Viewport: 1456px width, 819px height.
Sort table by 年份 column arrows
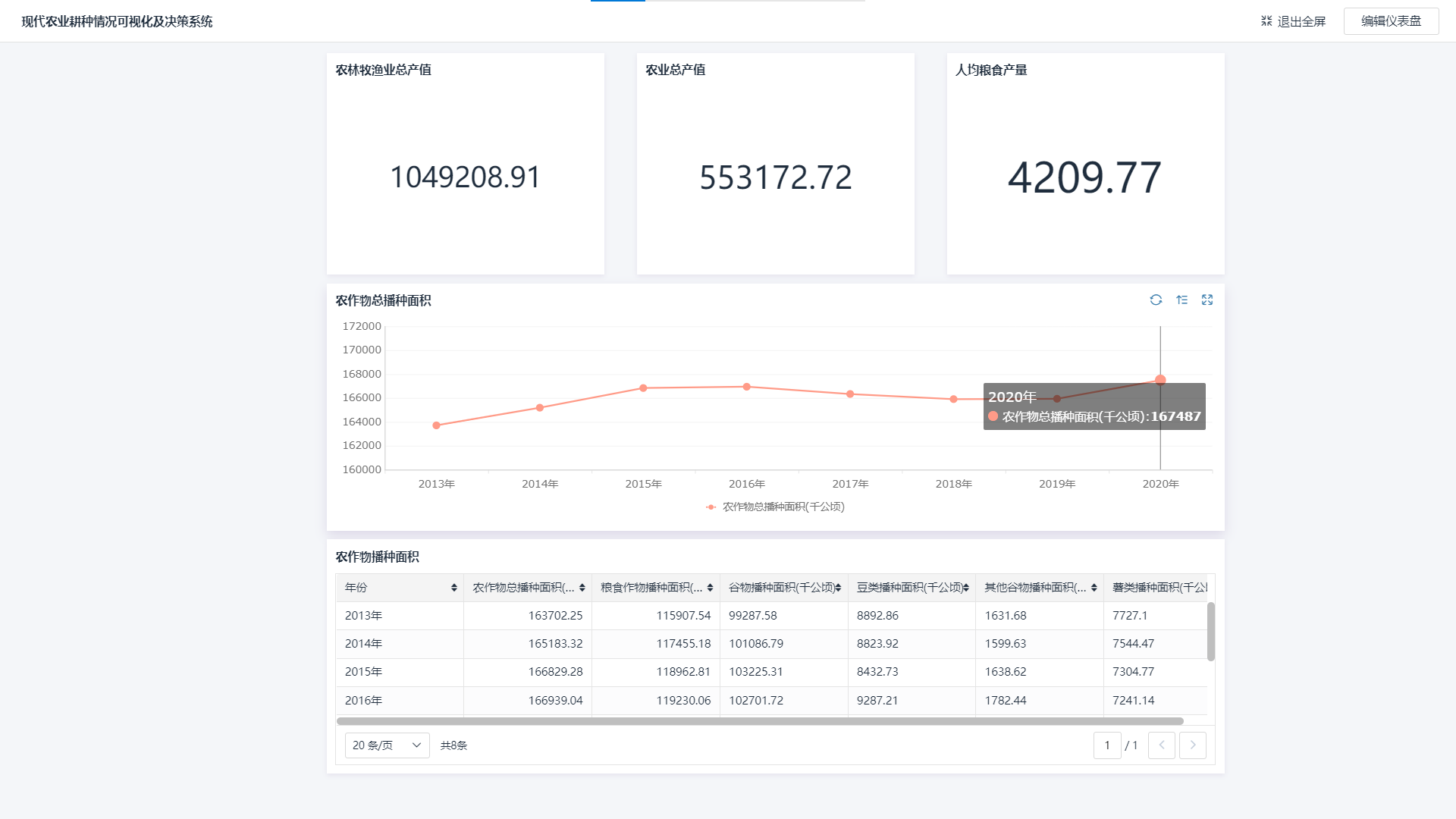pos(453,588)
